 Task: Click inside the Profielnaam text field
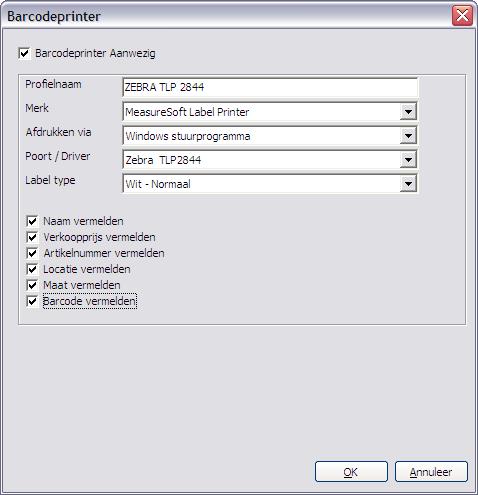(270, 87)
